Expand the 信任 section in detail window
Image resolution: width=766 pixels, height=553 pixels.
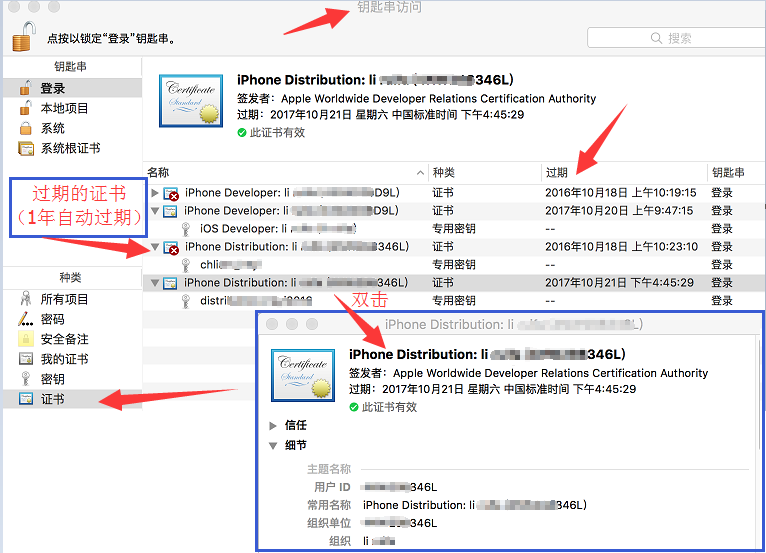pyautogui.click(x=273, y=425)
